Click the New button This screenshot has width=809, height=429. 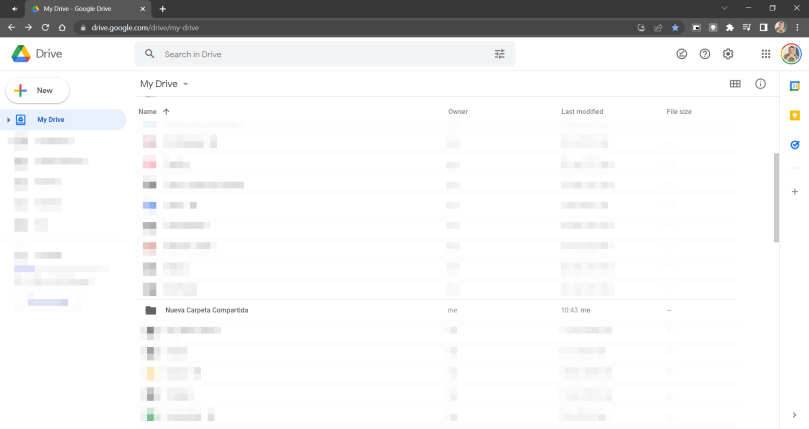[37, 90]
